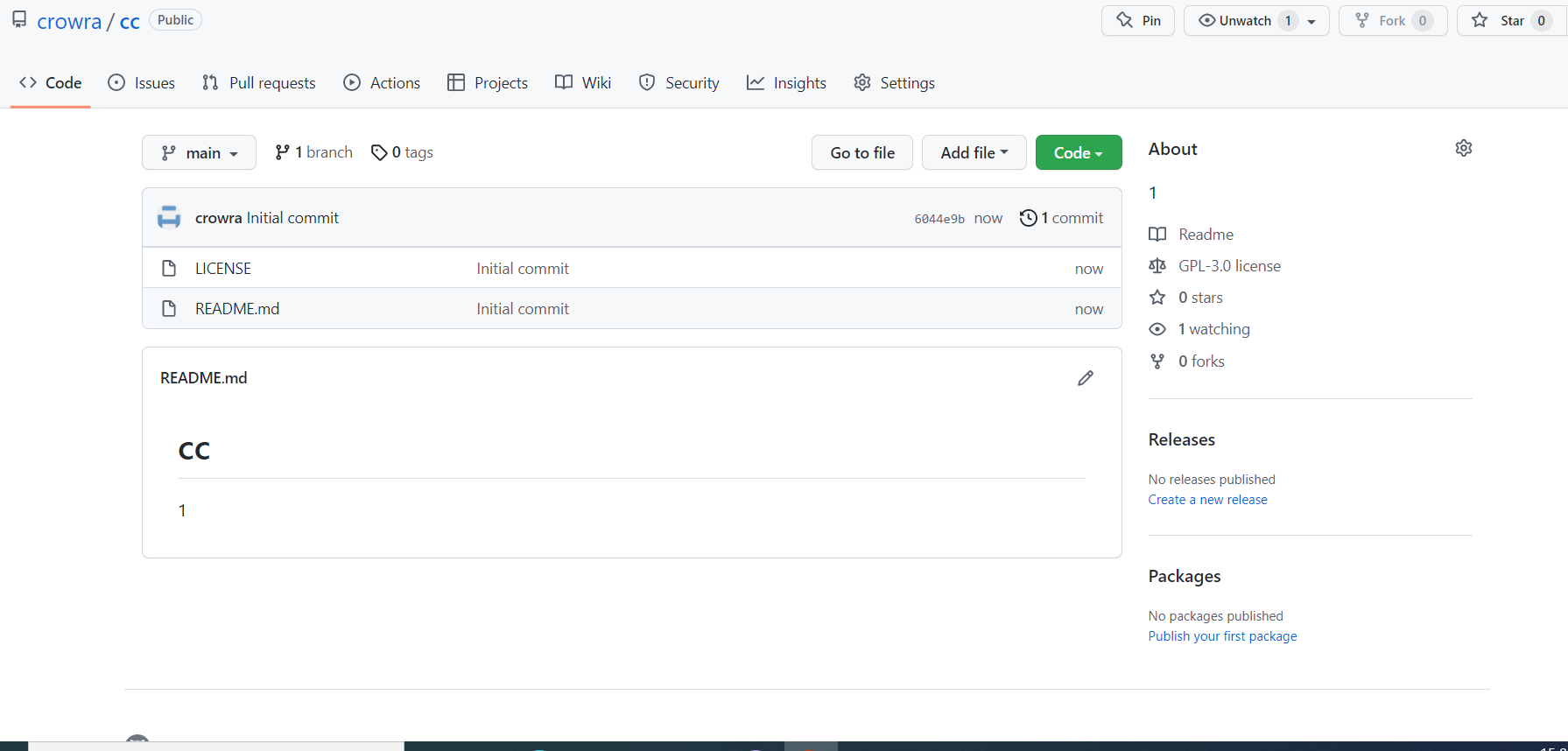Open the Pull requests tab

tap(259, 83)
